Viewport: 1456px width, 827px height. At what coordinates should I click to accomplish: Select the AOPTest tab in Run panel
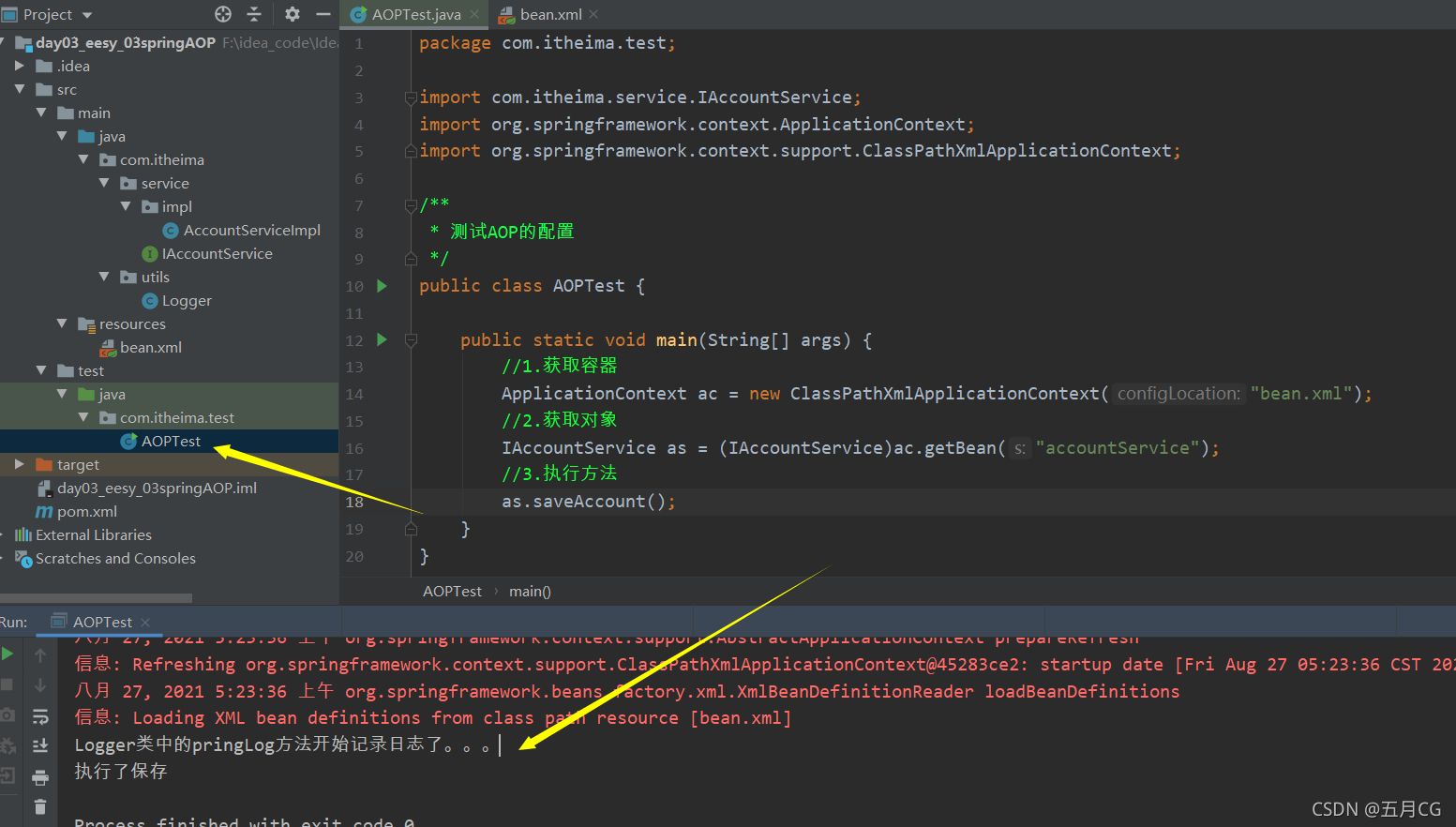tap(102, 622)
